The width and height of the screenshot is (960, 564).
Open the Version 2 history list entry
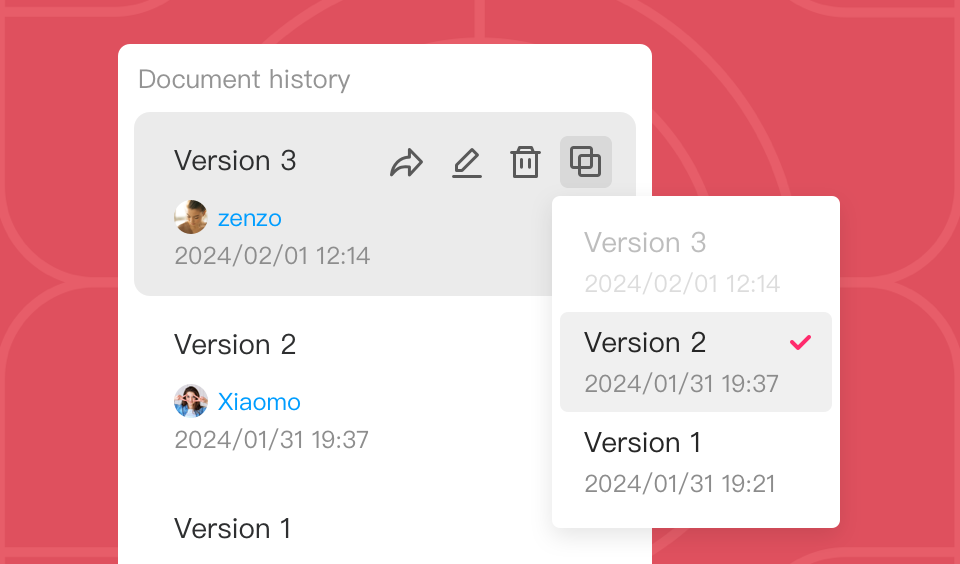click(235, 345)
